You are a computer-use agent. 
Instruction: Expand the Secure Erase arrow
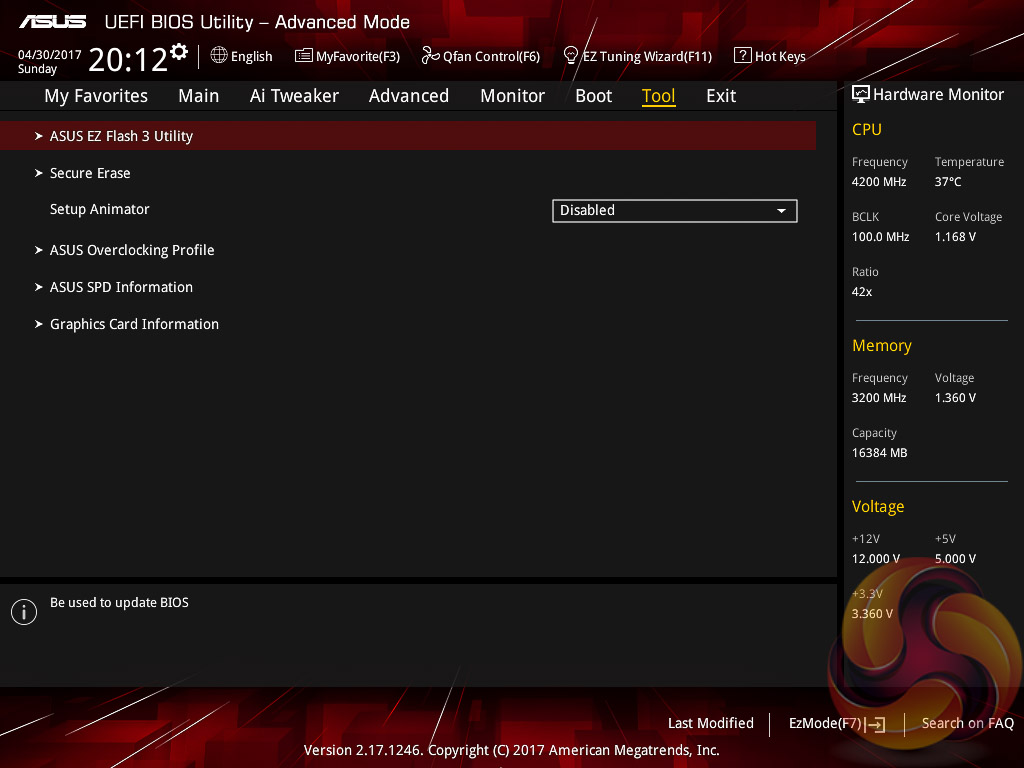click(39, 173)
